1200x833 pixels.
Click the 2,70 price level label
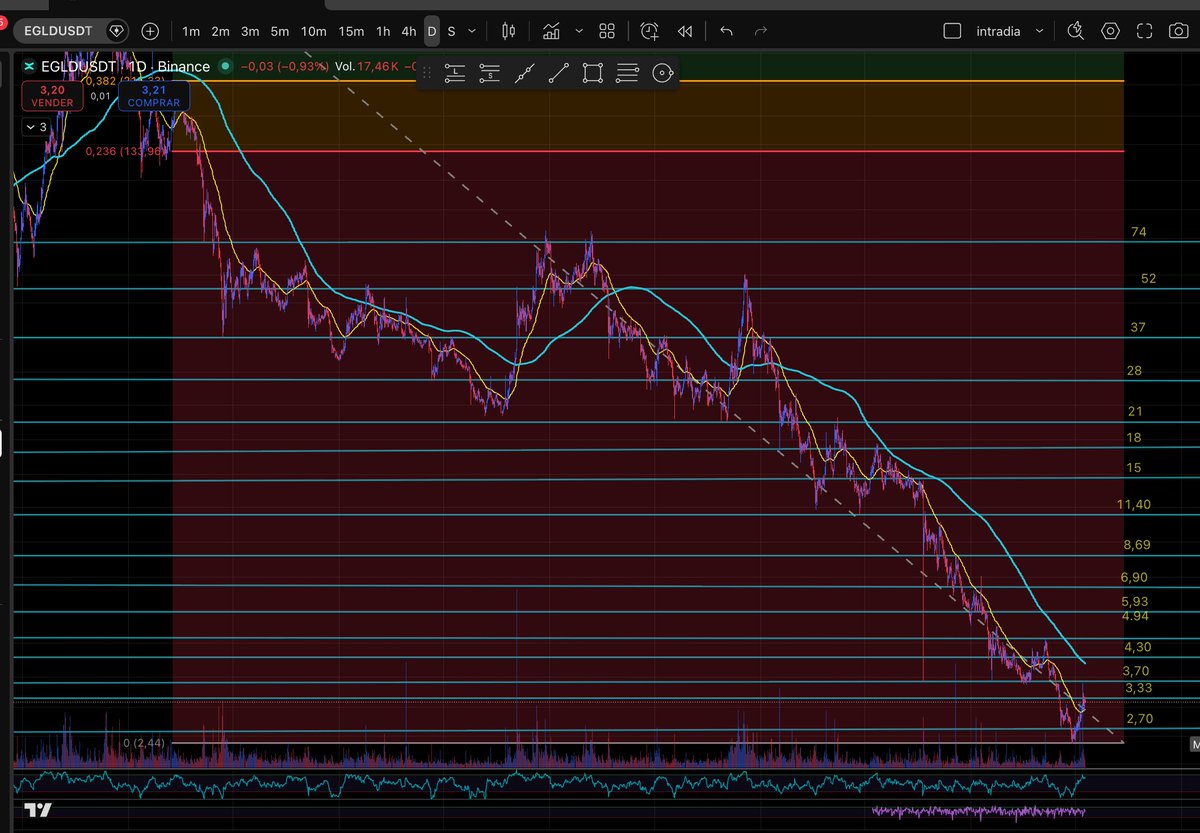click(1140, 718)
